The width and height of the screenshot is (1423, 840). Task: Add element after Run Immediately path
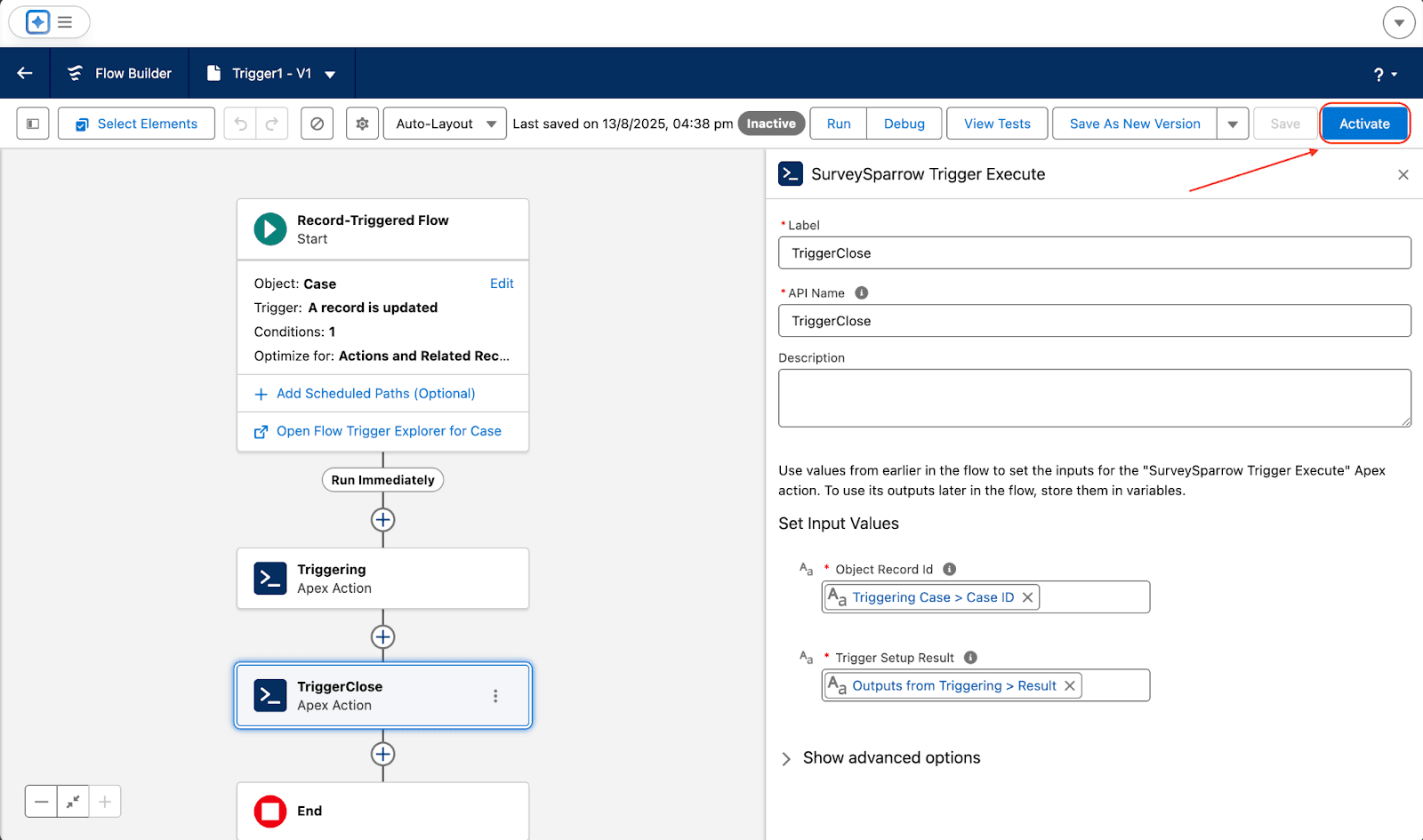[382, 520]
